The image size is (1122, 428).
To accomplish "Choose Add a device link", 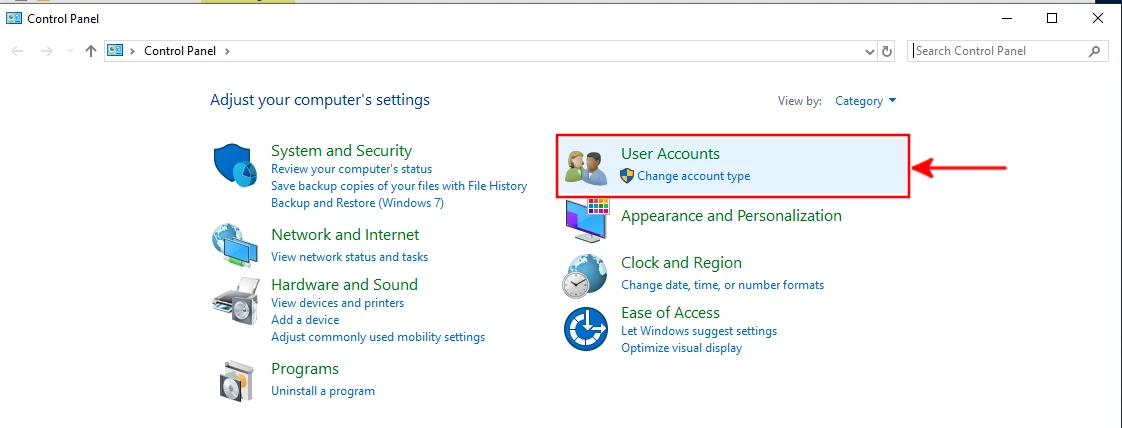I will pos(305,320).
